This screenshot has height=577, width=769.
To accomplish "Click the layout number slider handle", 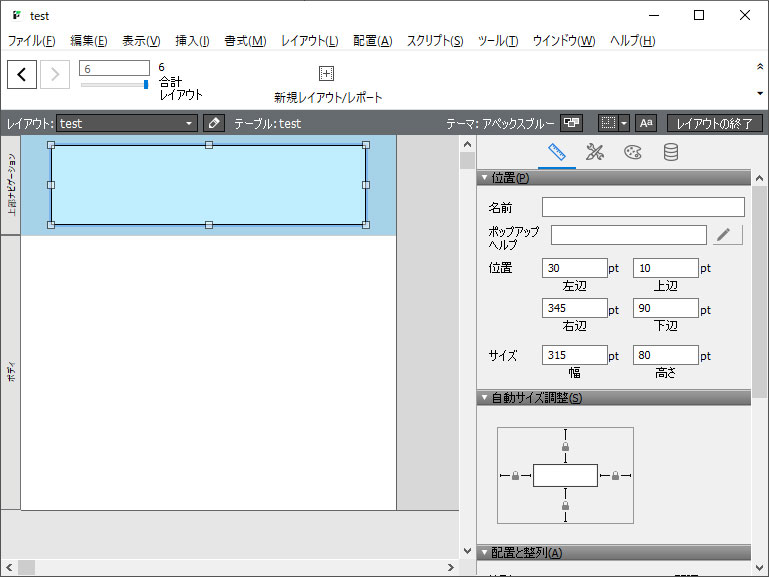I will pos(146,84).
